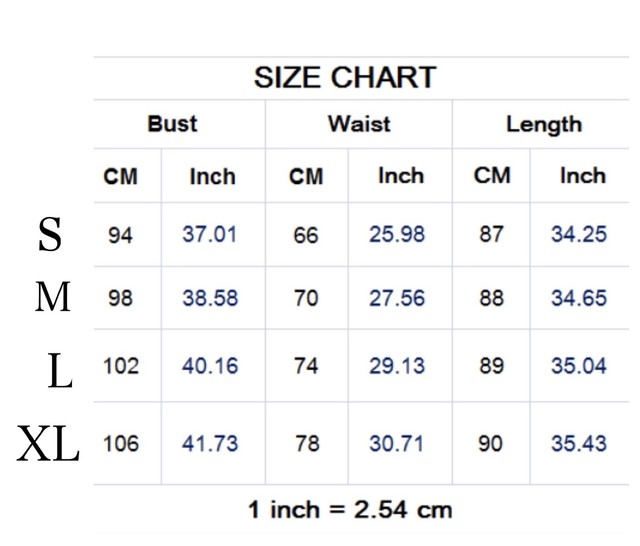This screenshot has width=640, height=546.
Task: Click bust inch value 37.01
Action: coord(209,234)
